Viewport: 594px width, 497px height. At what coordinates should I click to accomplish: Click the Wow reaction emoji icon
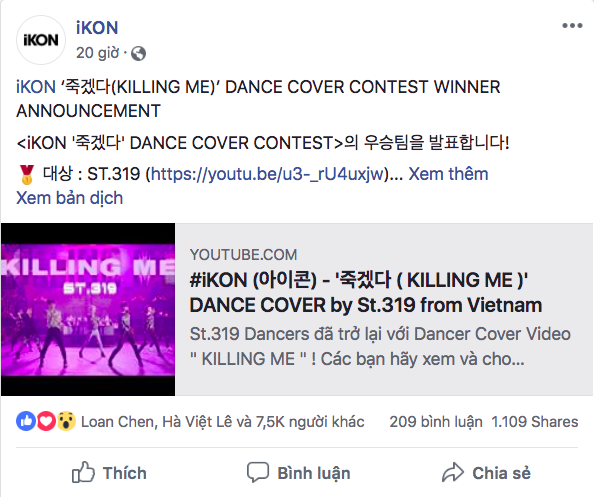pyautogui.click(x=67, y=421)
